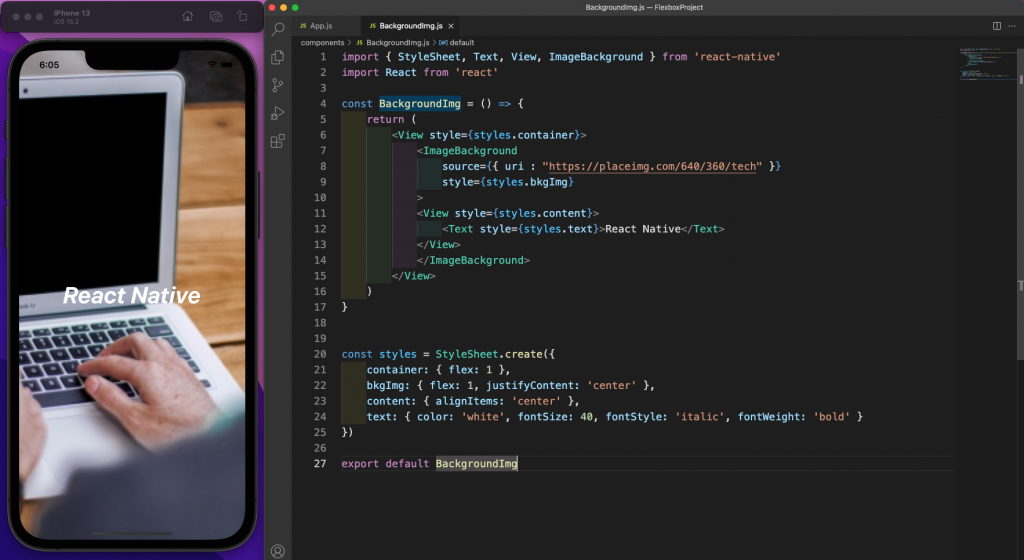The image size is (1024, 560).
Task: Open the Run and Debug view
Action: pos(278,113)
